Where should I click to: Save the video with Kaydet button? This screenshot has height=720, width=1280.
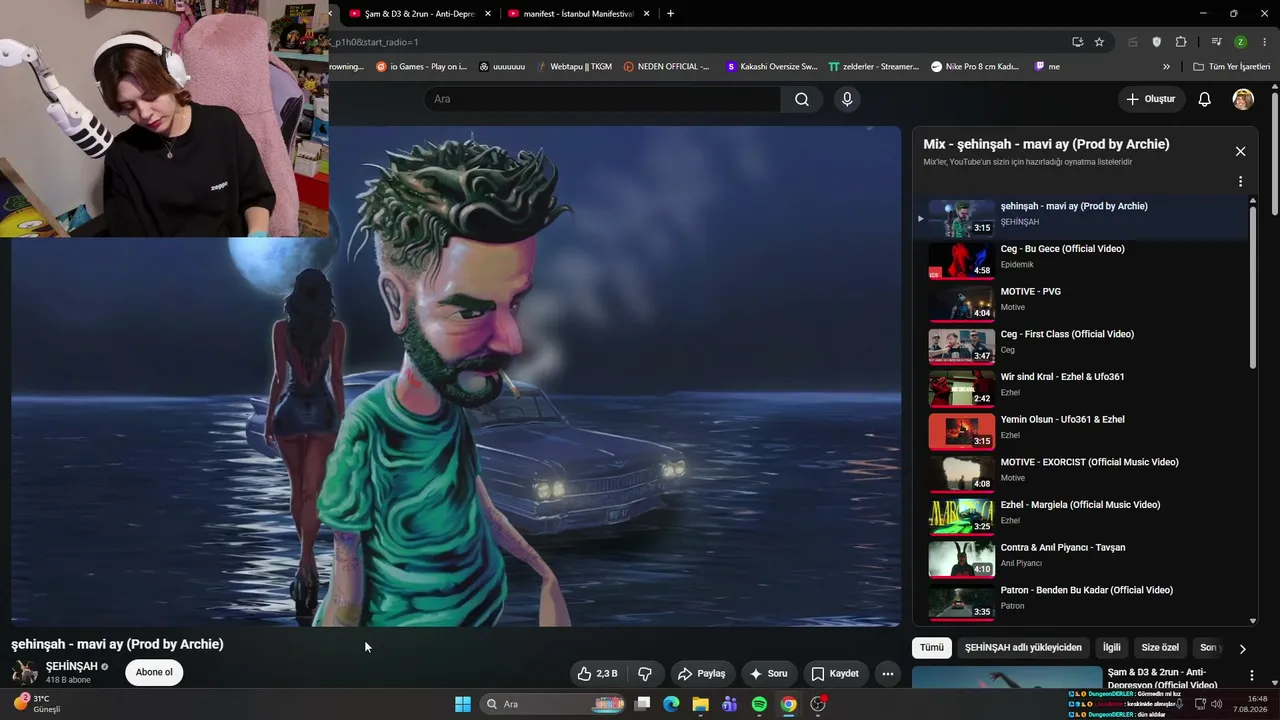coord(835,674)
